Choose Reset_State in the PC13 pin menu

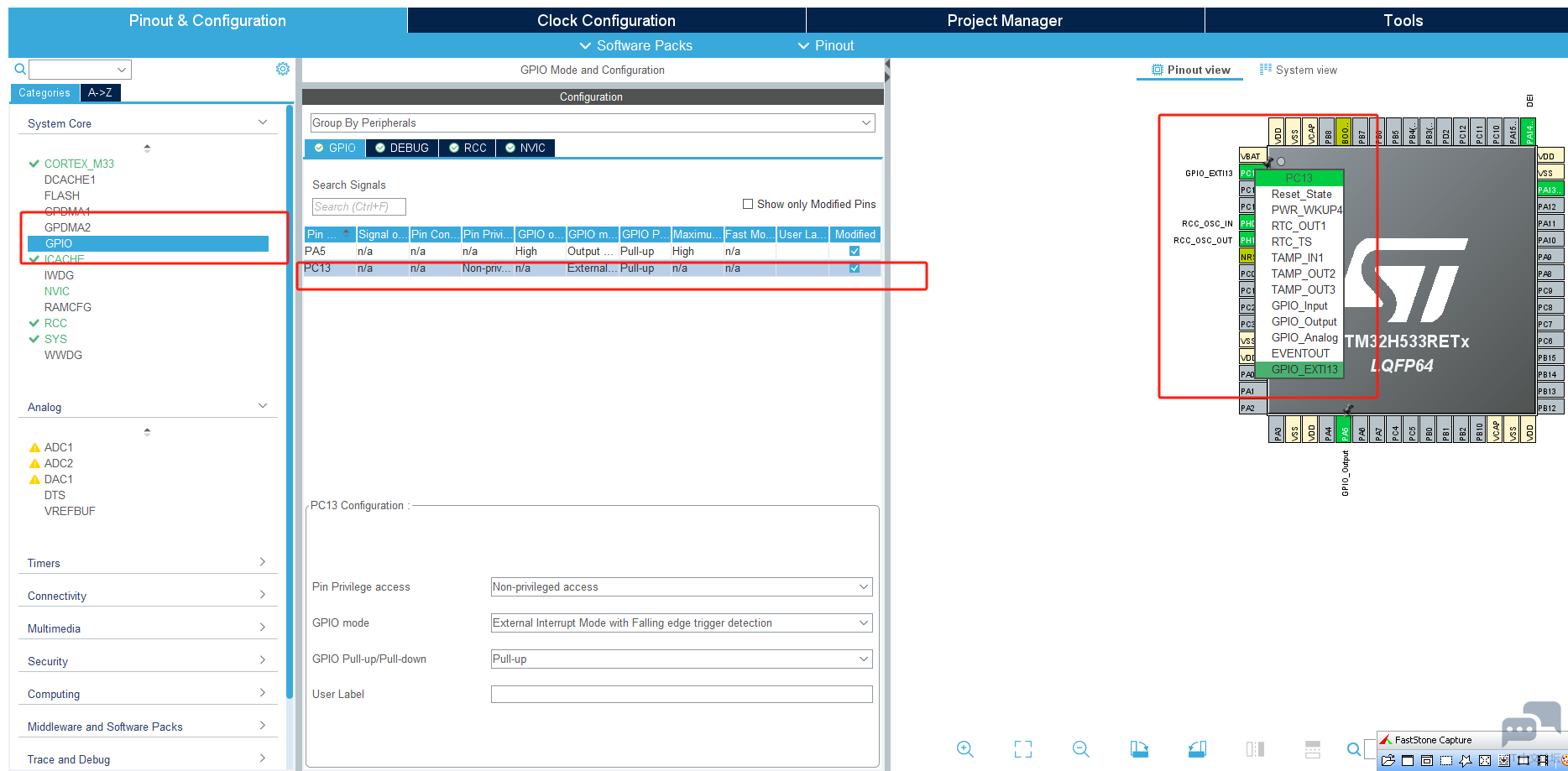(1301, 194)
